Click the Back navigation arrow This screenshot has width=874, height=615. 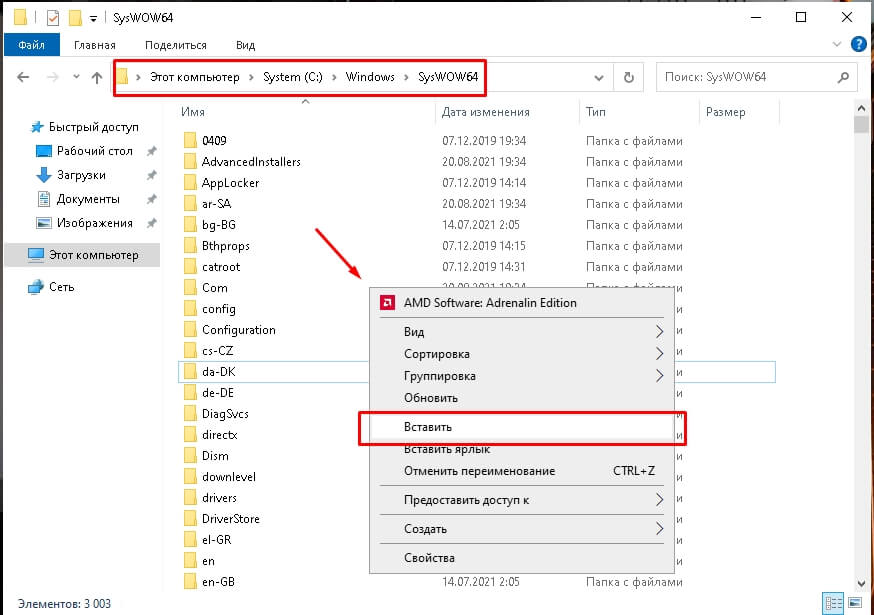point(22,77)
